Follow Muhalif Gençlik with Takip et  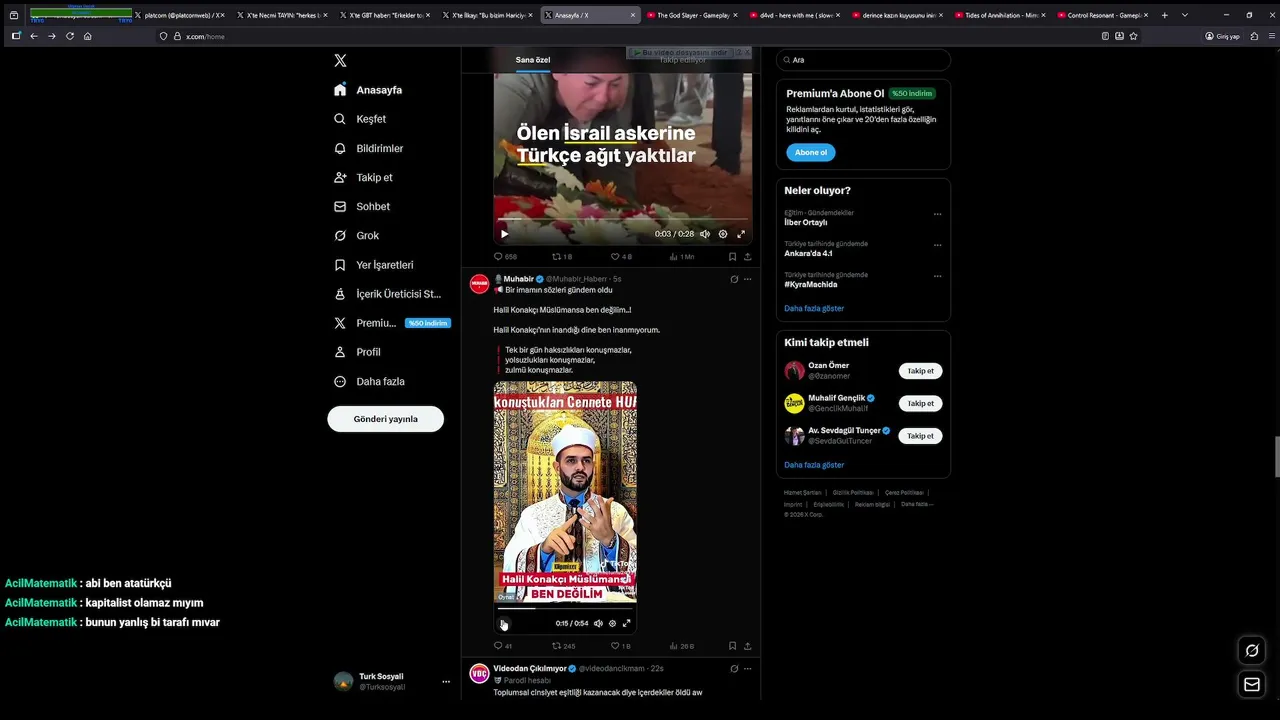point(920,403)
